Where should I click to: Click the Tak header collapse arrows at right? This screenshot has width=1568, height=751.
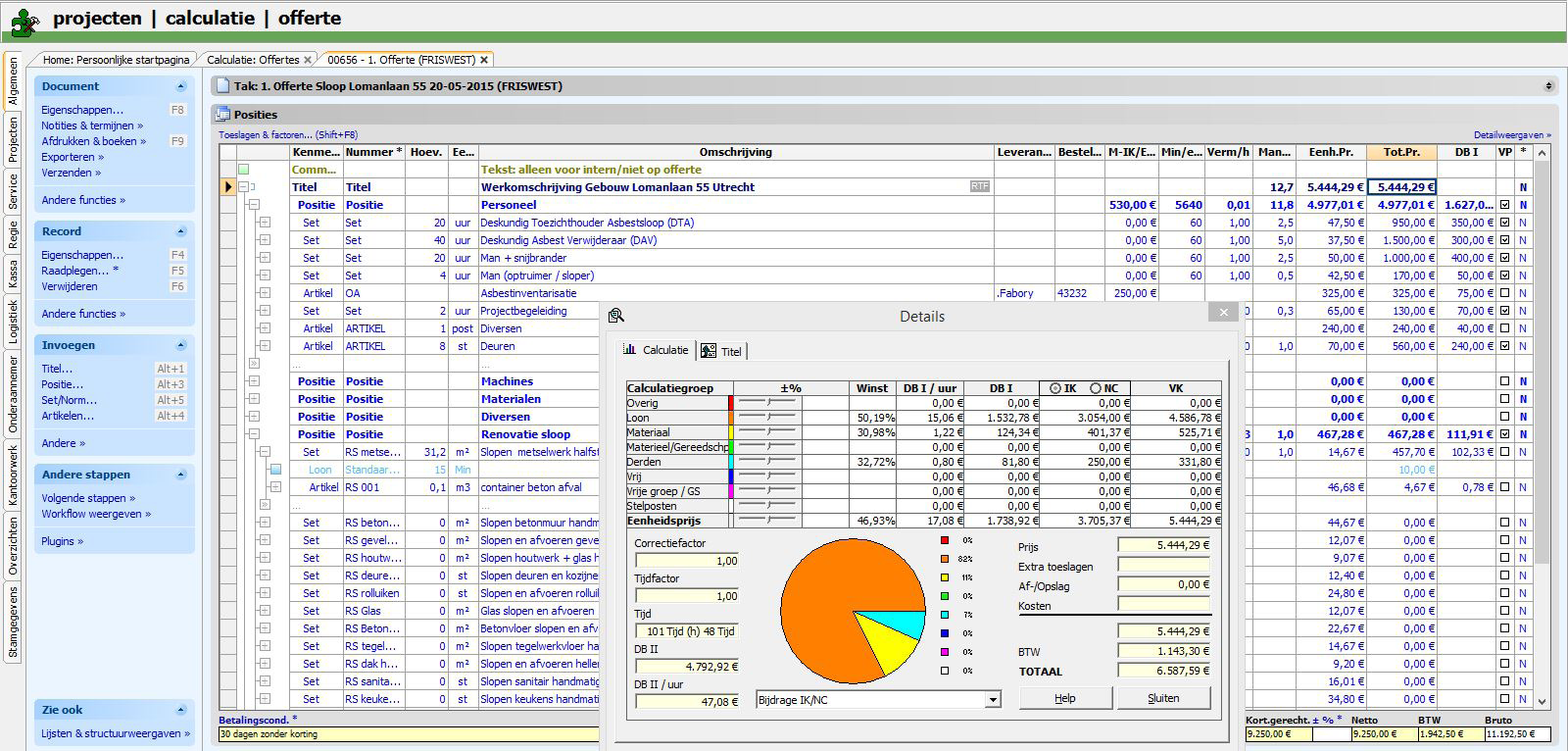click(x=1548, y=86)
